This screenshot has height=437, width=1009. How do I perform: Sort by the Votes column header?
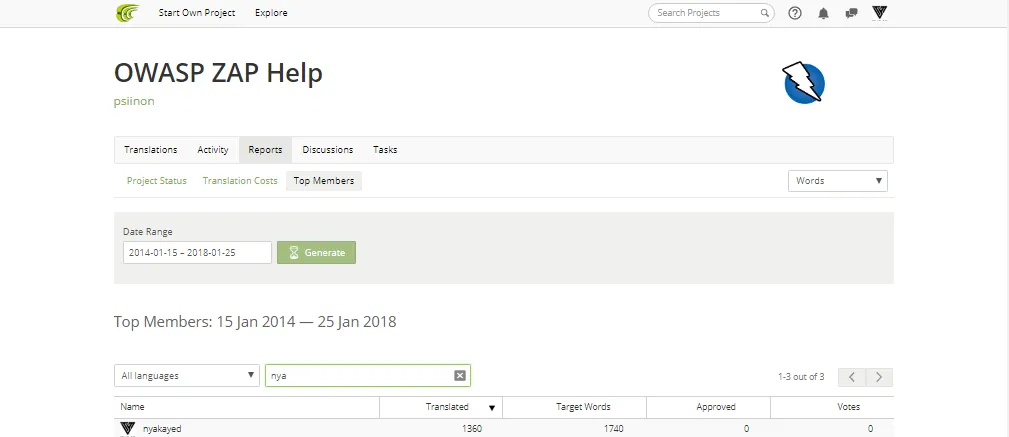(848, 407)
